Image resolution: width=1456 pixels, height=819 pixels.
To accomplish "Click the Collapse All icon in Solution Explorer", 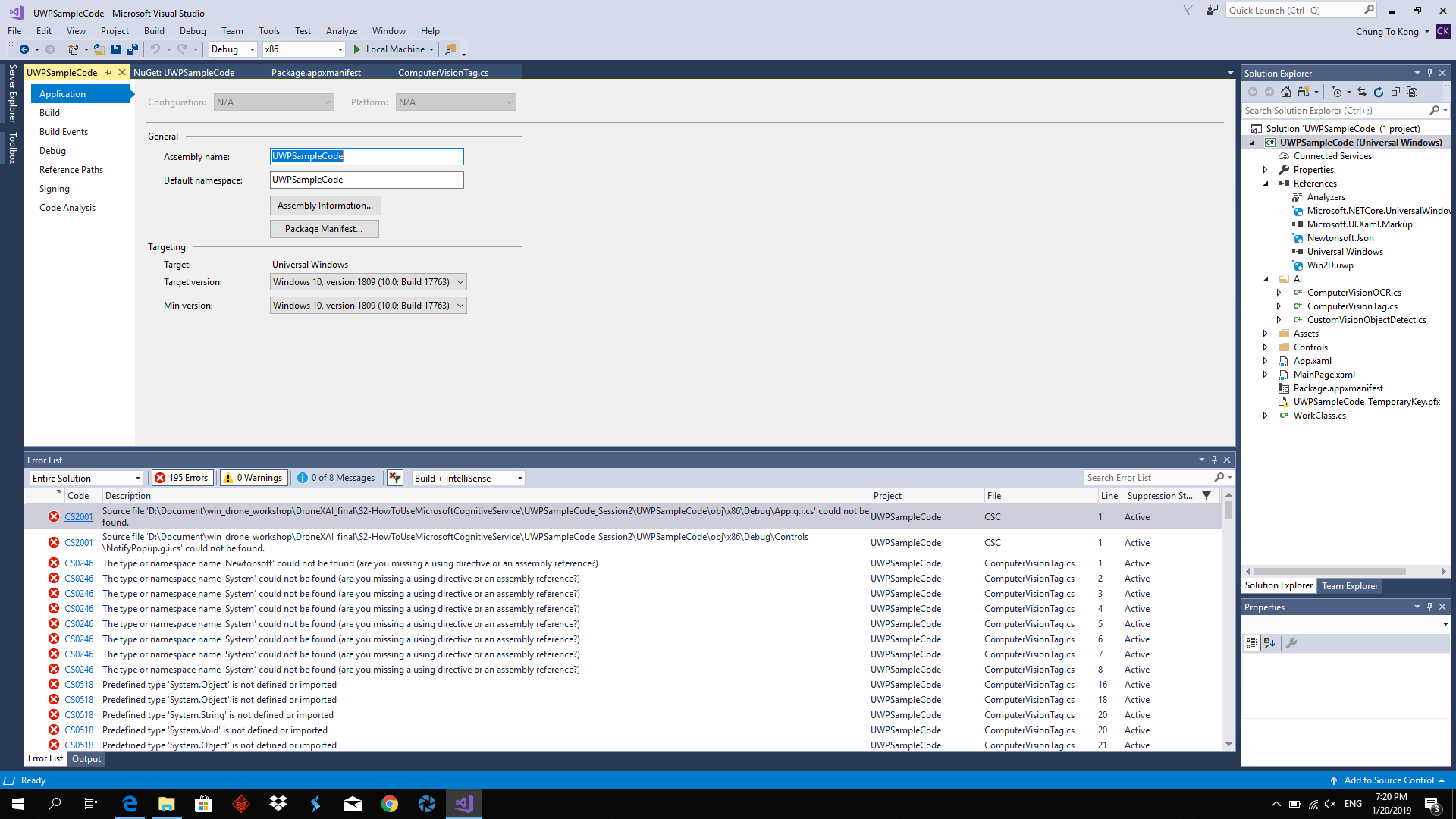I will point(1395,93).
